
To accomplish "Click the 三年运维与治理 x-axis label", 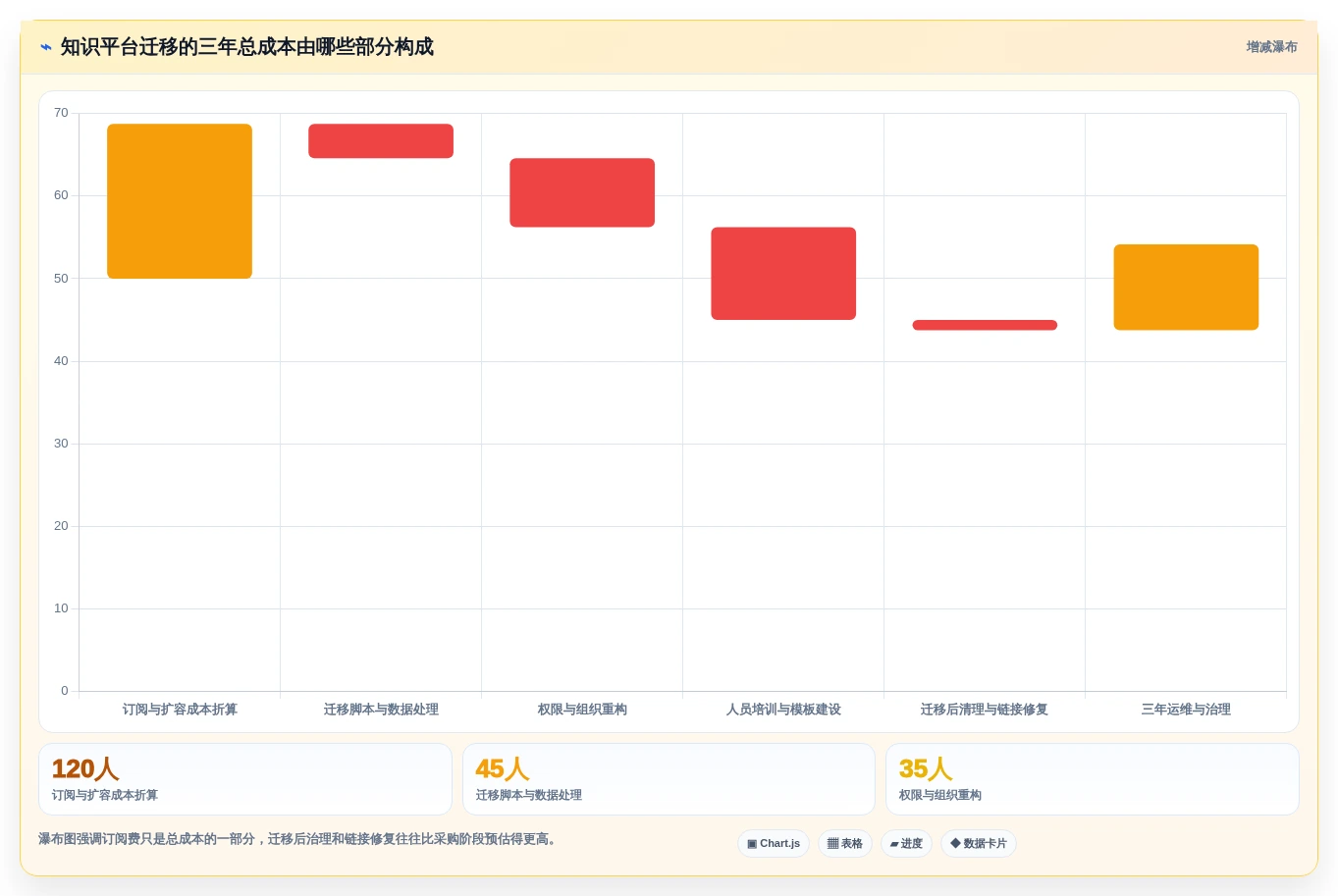I will [x=1186, y=710].
